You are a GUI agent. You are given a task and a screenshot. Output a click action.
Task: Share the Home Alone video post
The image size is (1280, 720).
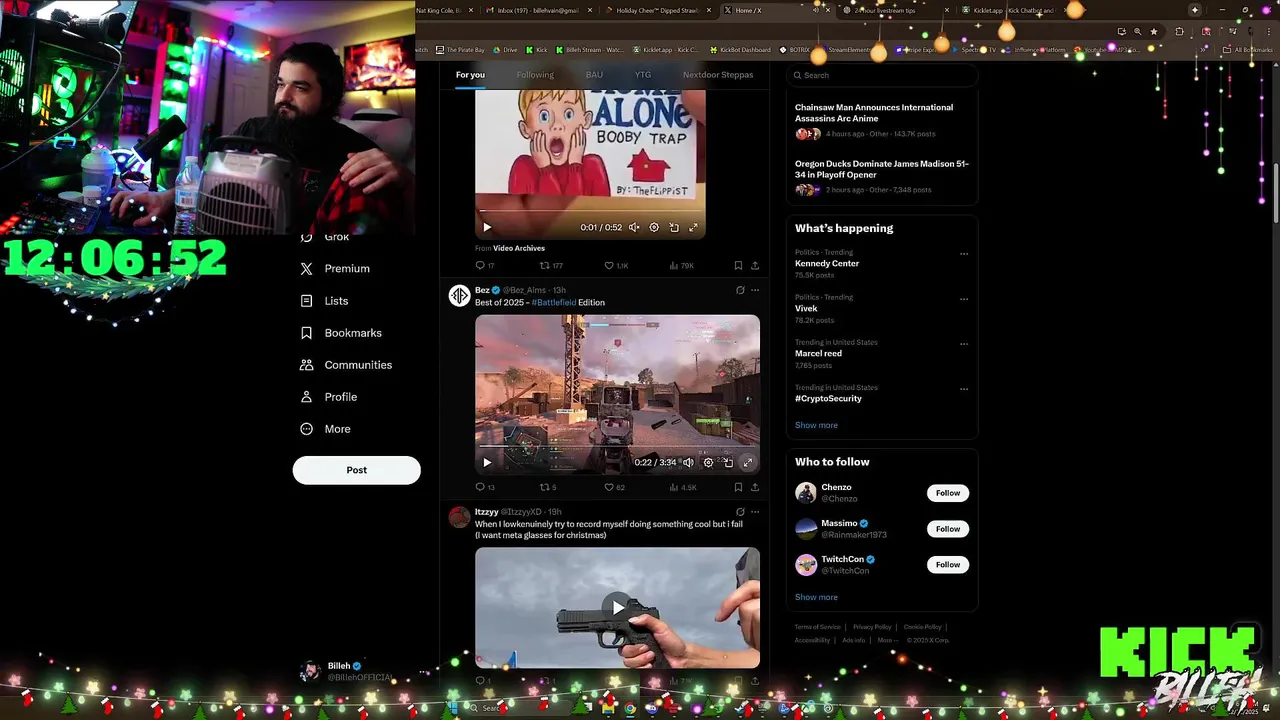coord(755,266)
